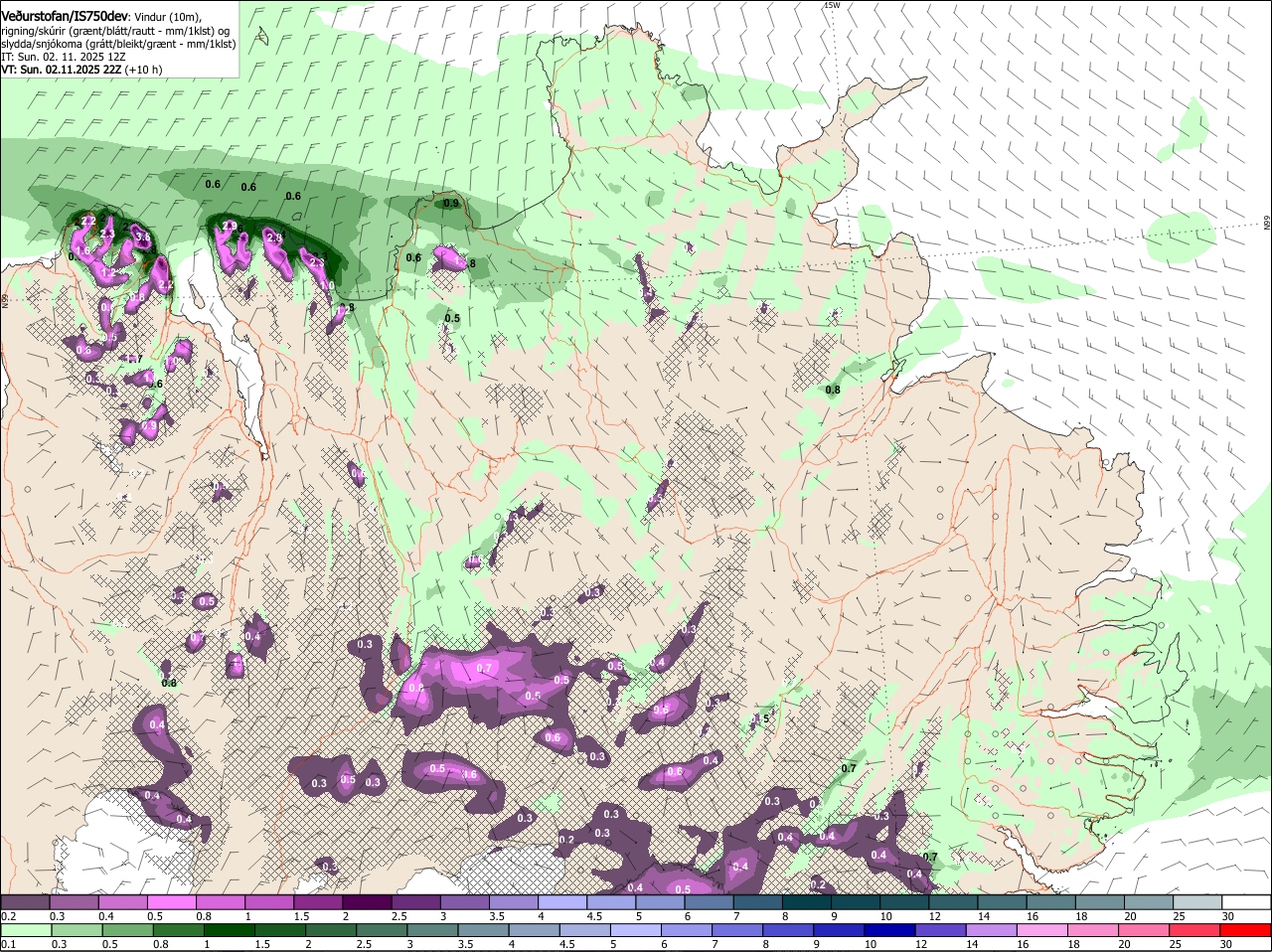Pick bottom legend bright red swatch starting at 30
The height and width of the screenshot is (952, 1272).
tap(1247, 931)
